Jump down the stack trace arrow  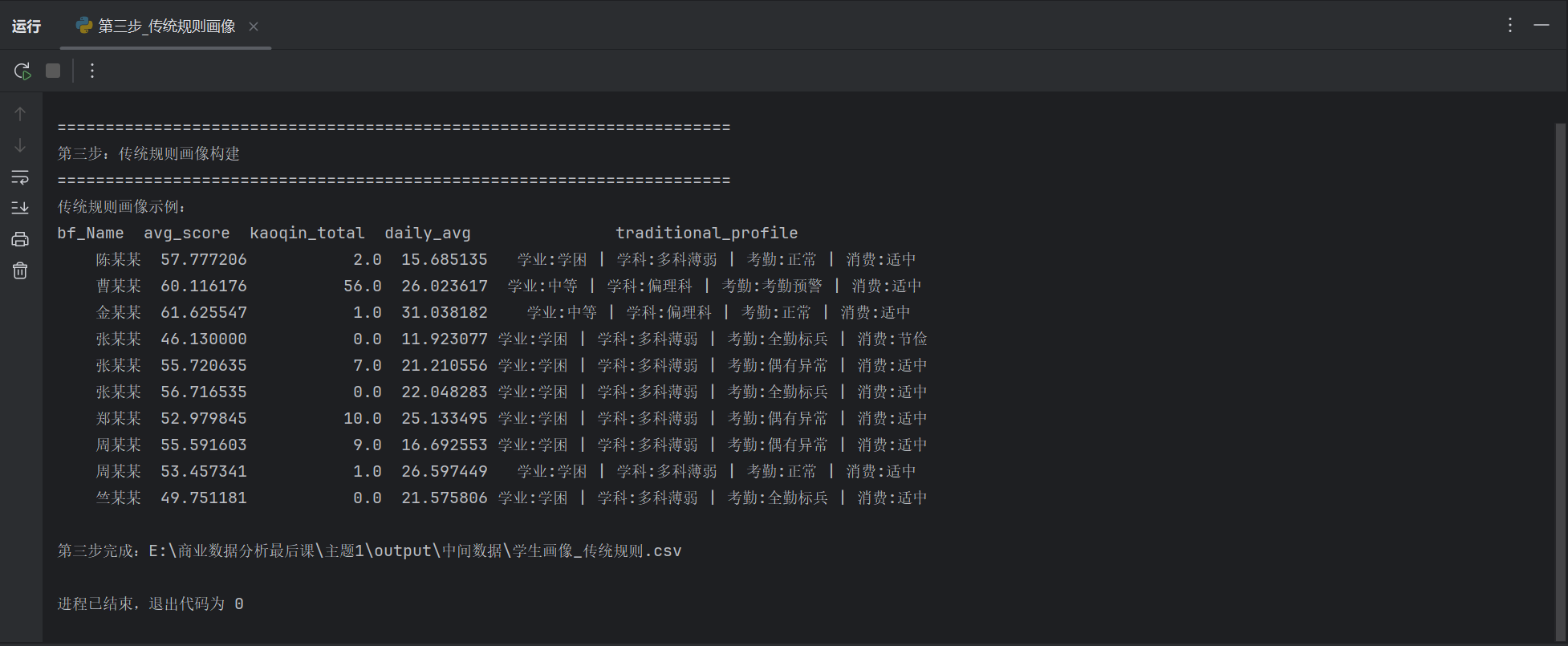(20, 145)
